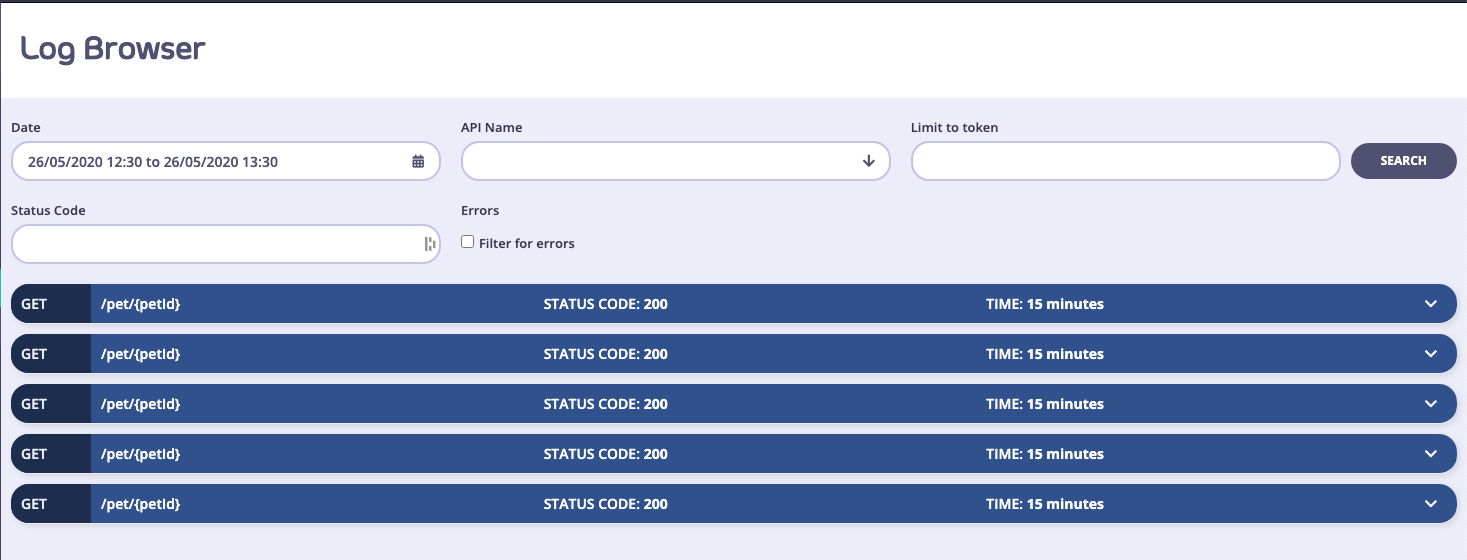The width and height of the screenshot is (1467, 560).
Task: Expand the first log entry chevron
Action: pyautogui.click(x=1431, y=304)
